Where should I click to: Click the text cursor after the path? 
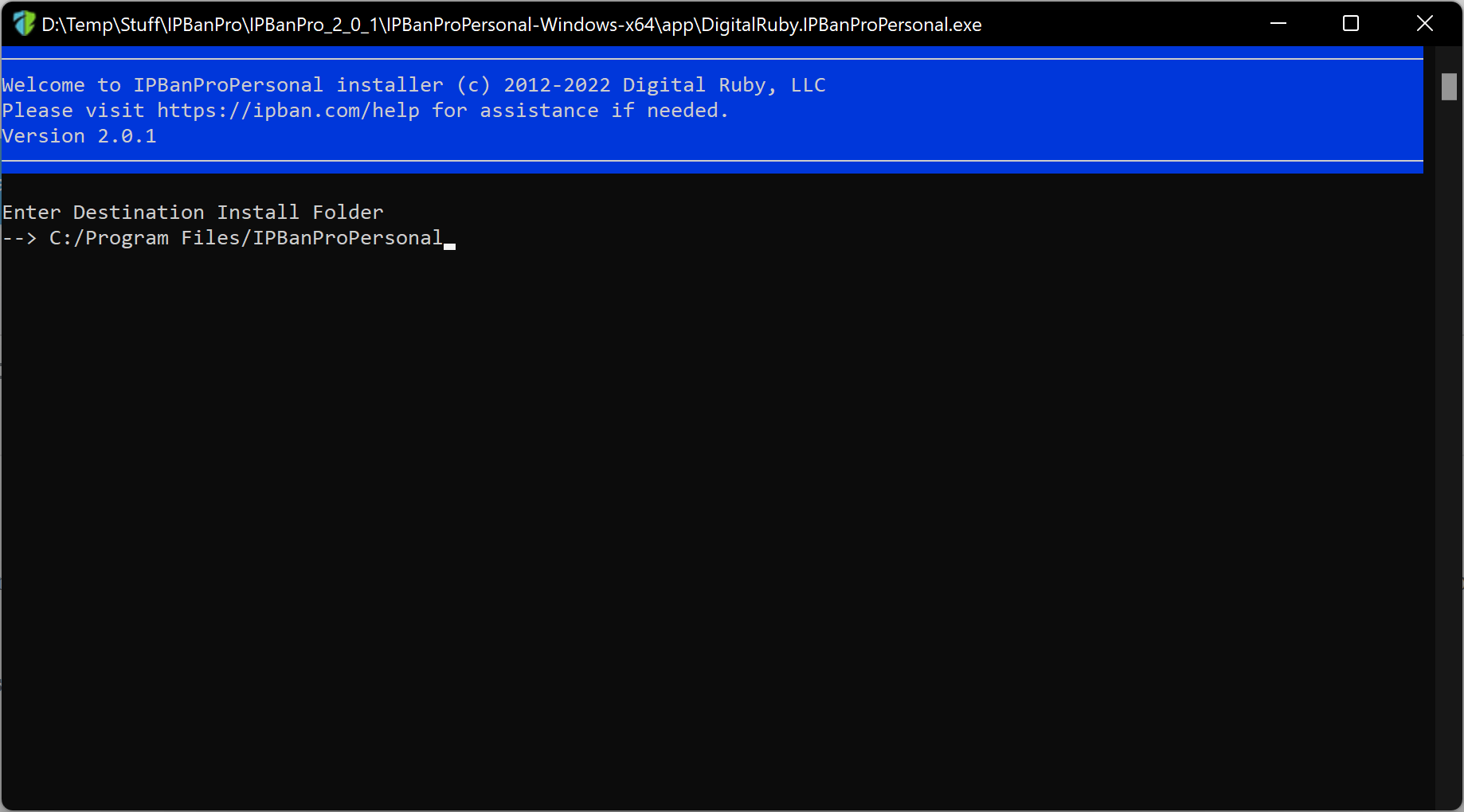[x=449, y=246]
